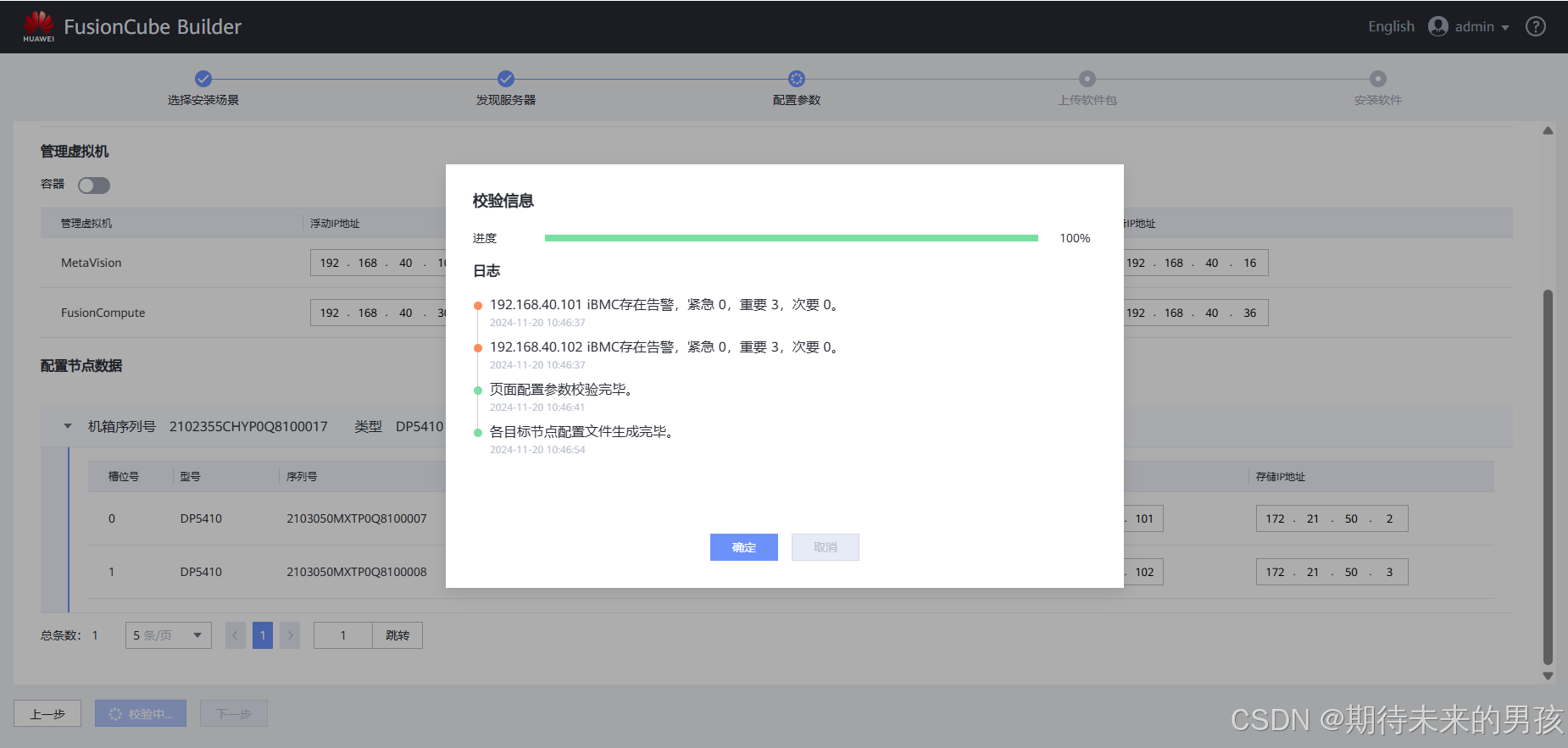The image size is (1568, 748).
Task: Click the IP field ending in 16
Action: coord(1196,263)
